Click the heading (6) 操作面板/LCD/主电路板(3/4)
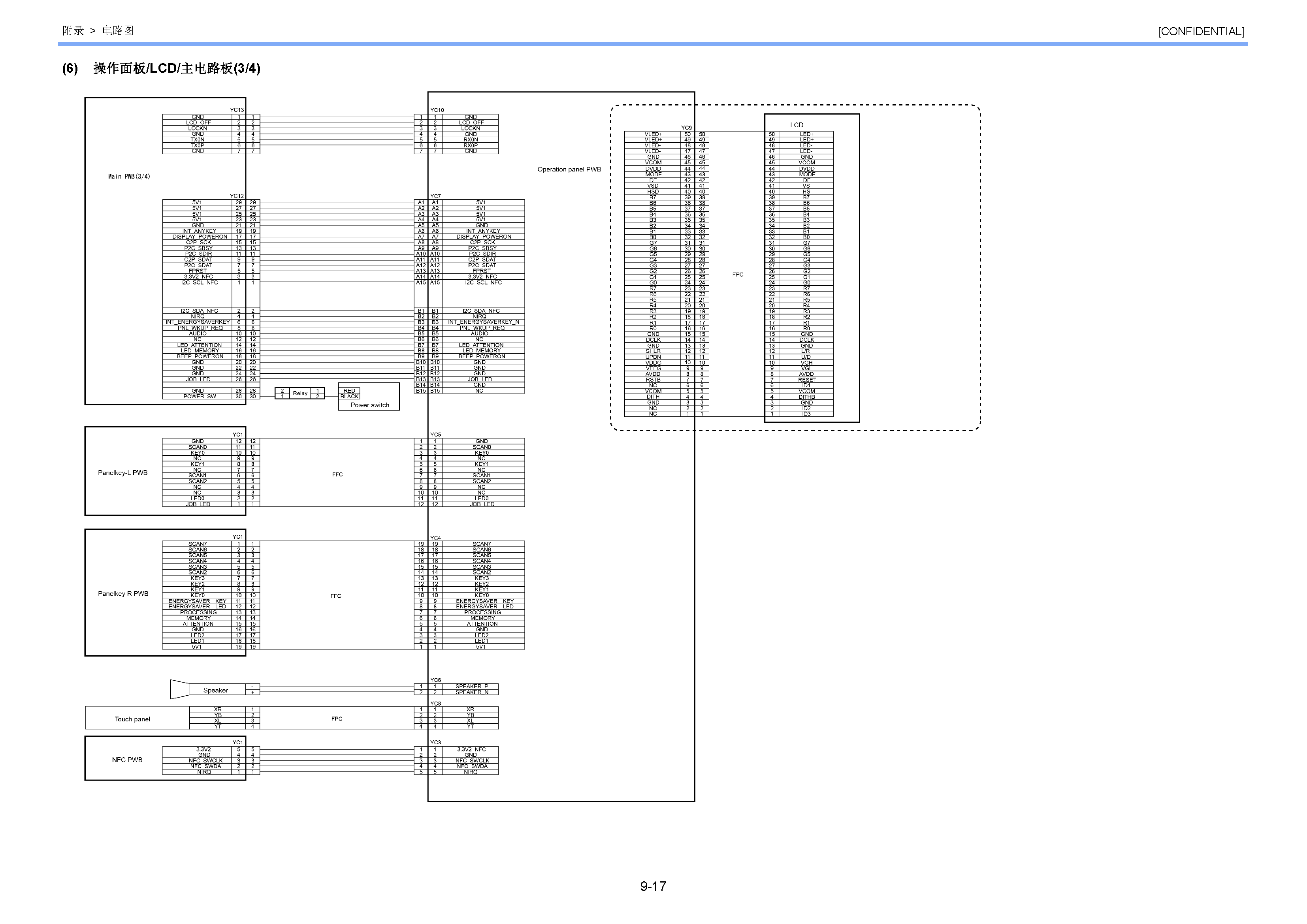Screen dimensions: 1307x924 (x=161, y=68)
